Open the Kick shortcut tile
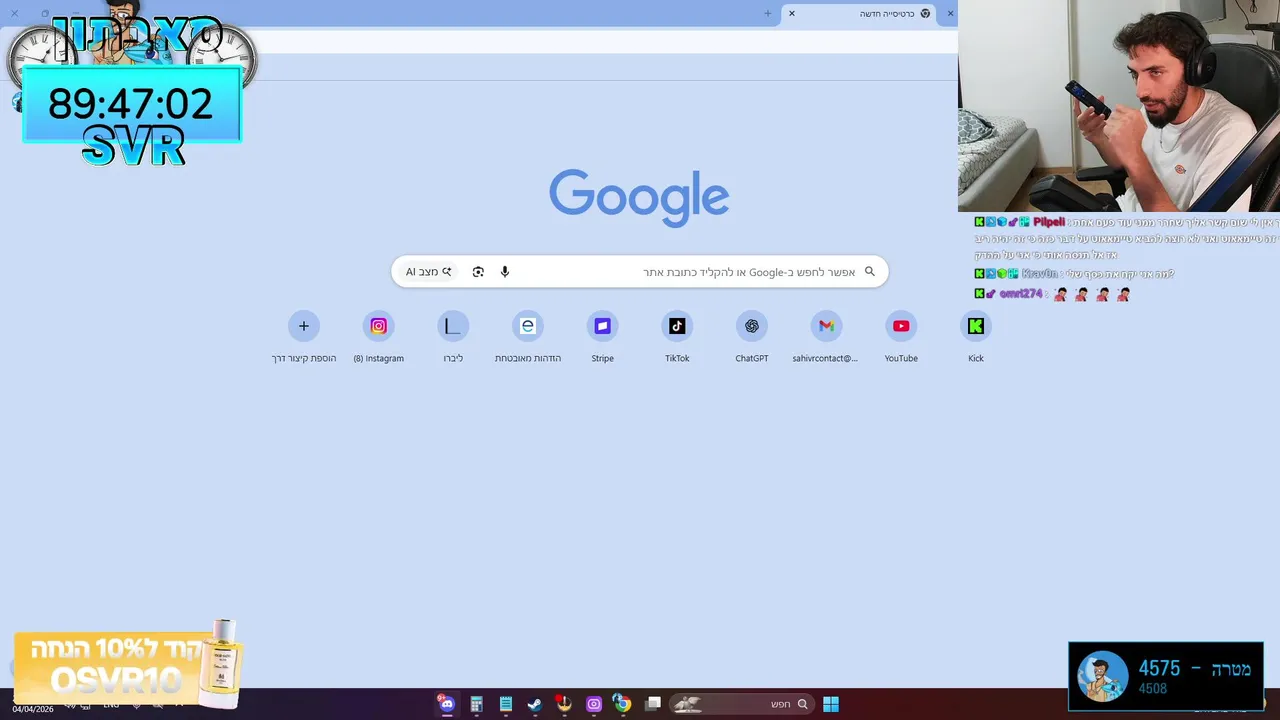 975,337
